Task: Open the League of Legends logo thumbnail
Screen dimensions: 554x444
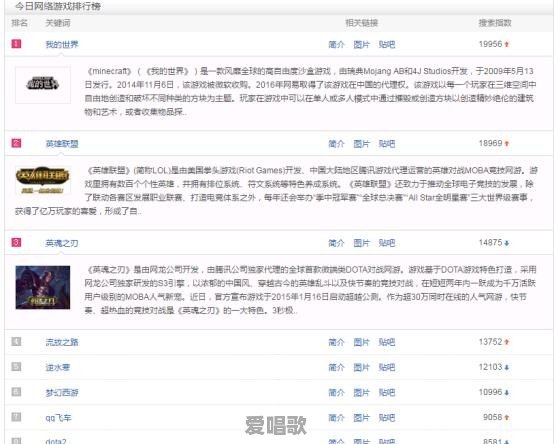Action: (x=43, y=180)
